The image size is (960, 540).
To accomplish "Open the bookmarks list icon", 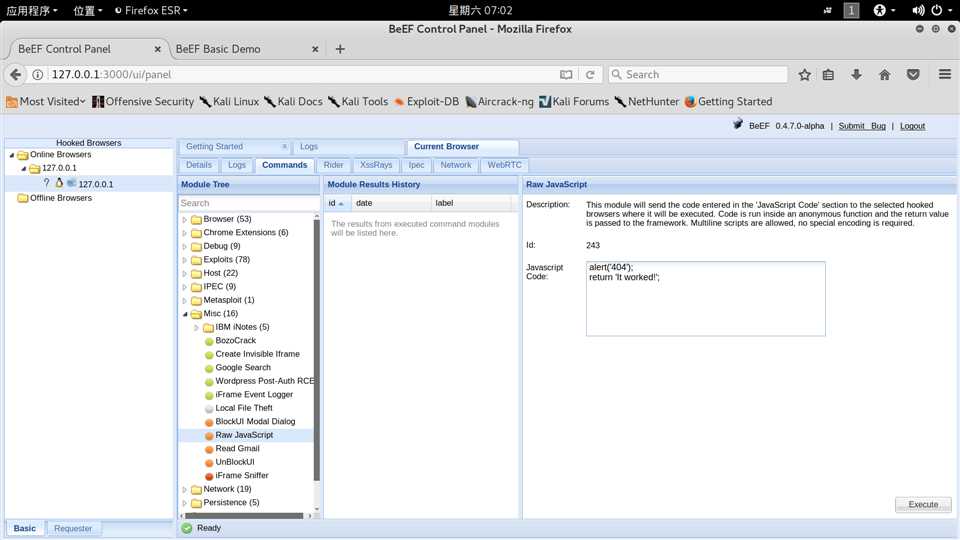I will click(x=828, y=75).
